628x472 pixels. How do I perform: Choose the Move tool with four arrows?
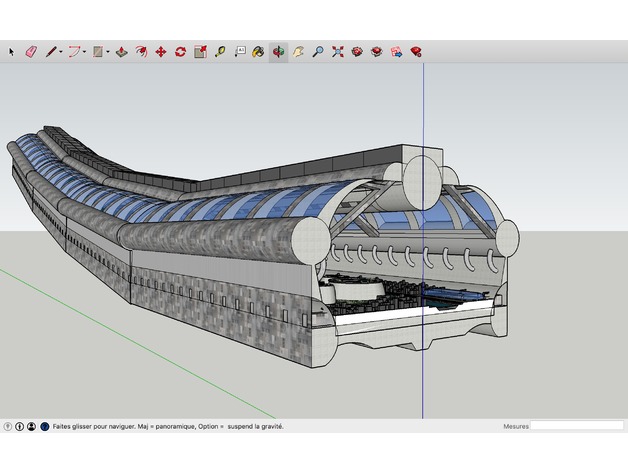pyautogui.click(x=160, y=51)
